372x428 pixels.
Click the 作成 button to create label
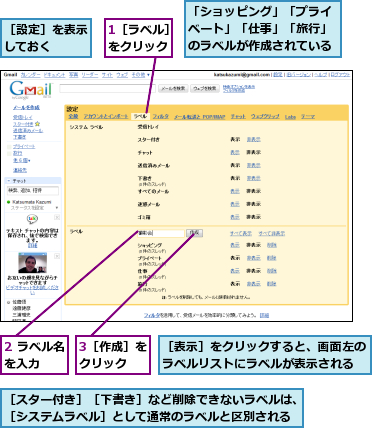coord(194,233)
